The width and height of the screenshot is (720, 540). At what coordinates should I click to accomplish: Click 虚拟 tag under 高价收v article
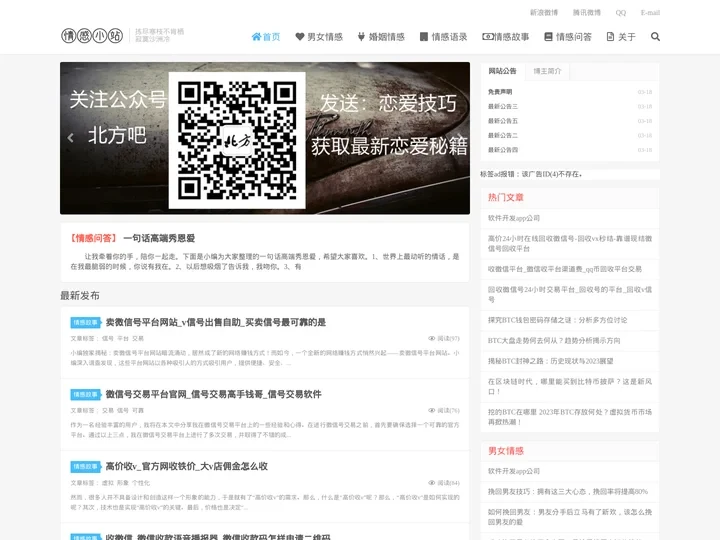tap(107, 483)
